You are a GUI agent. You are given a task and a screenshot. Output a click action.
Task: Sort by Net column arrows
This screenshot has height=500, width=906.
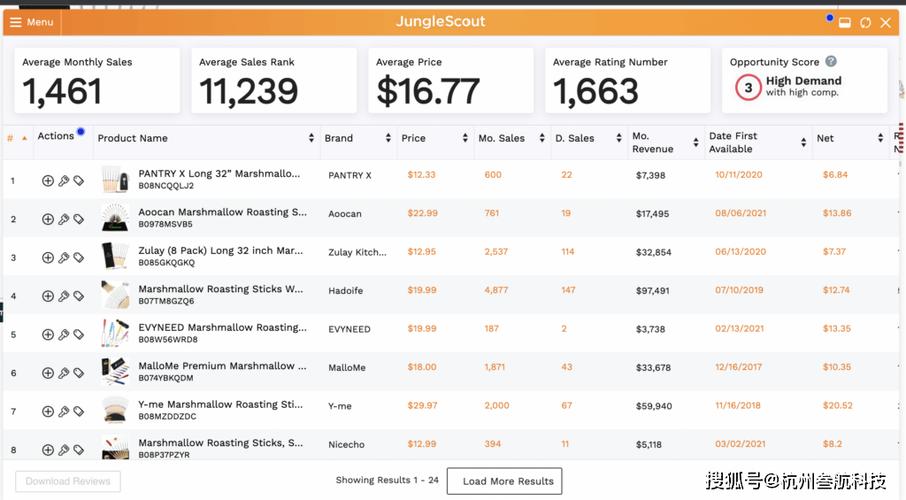[881, 138]
